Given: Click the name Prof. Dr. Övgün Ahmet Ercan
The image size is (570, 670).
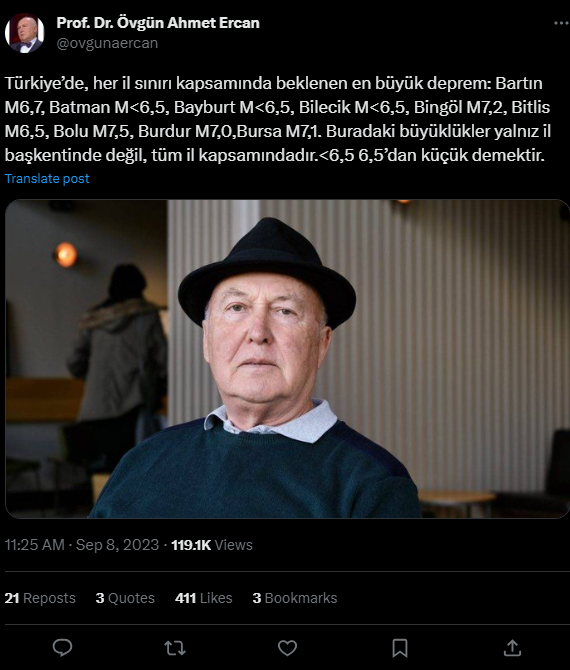Looking at the screenshot, I should click(x=158, y=23).
